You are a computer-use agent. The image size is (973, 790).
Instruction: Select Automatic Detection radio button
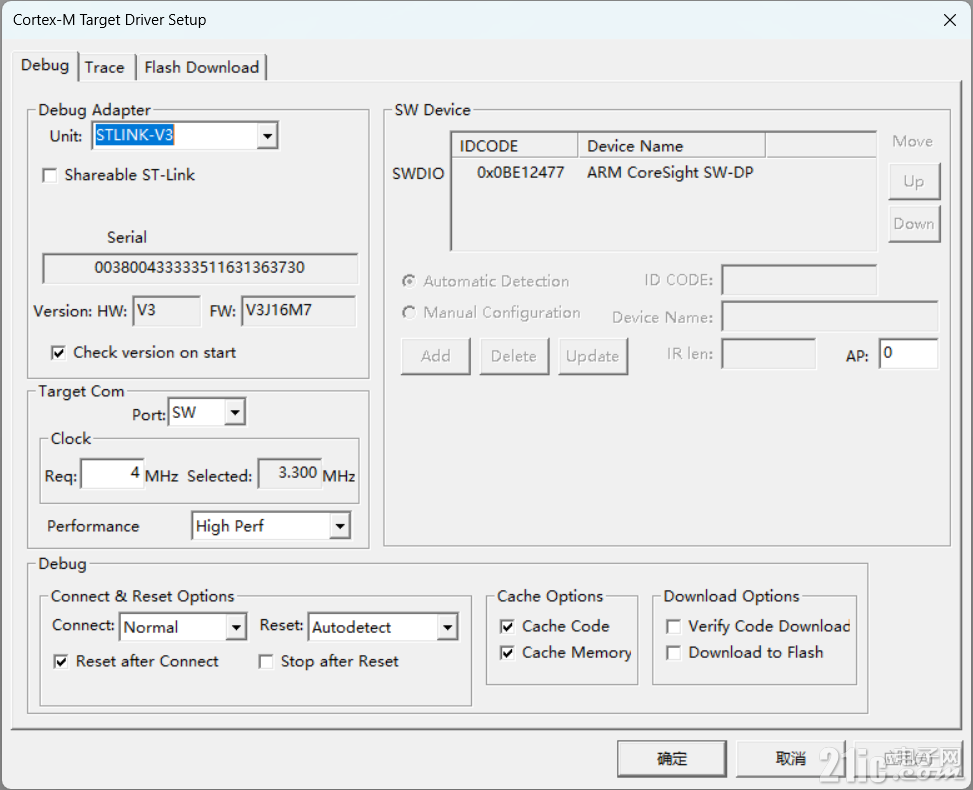click(x=408, y=281)
